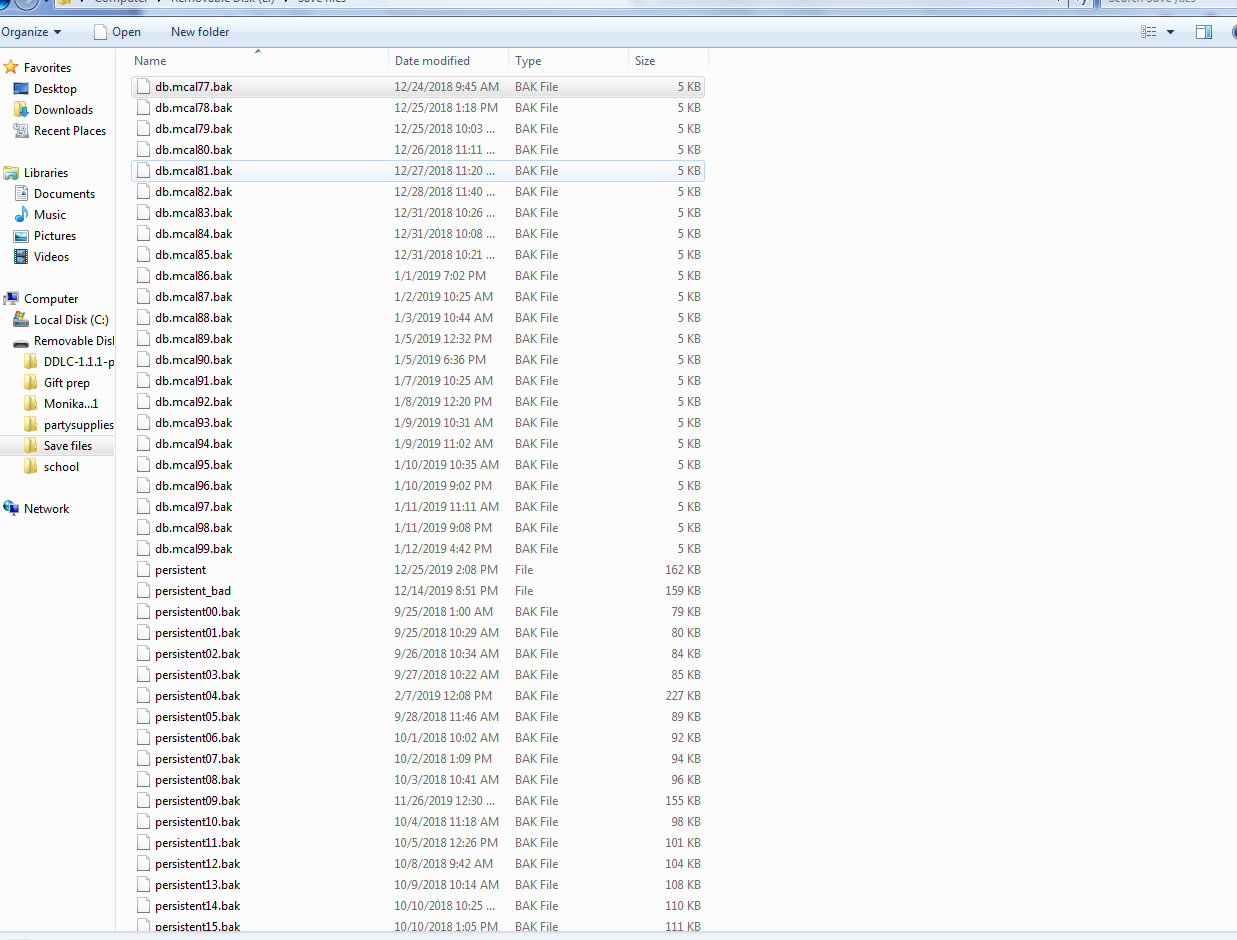Sort files by the Name column

(x=150, y=60)
